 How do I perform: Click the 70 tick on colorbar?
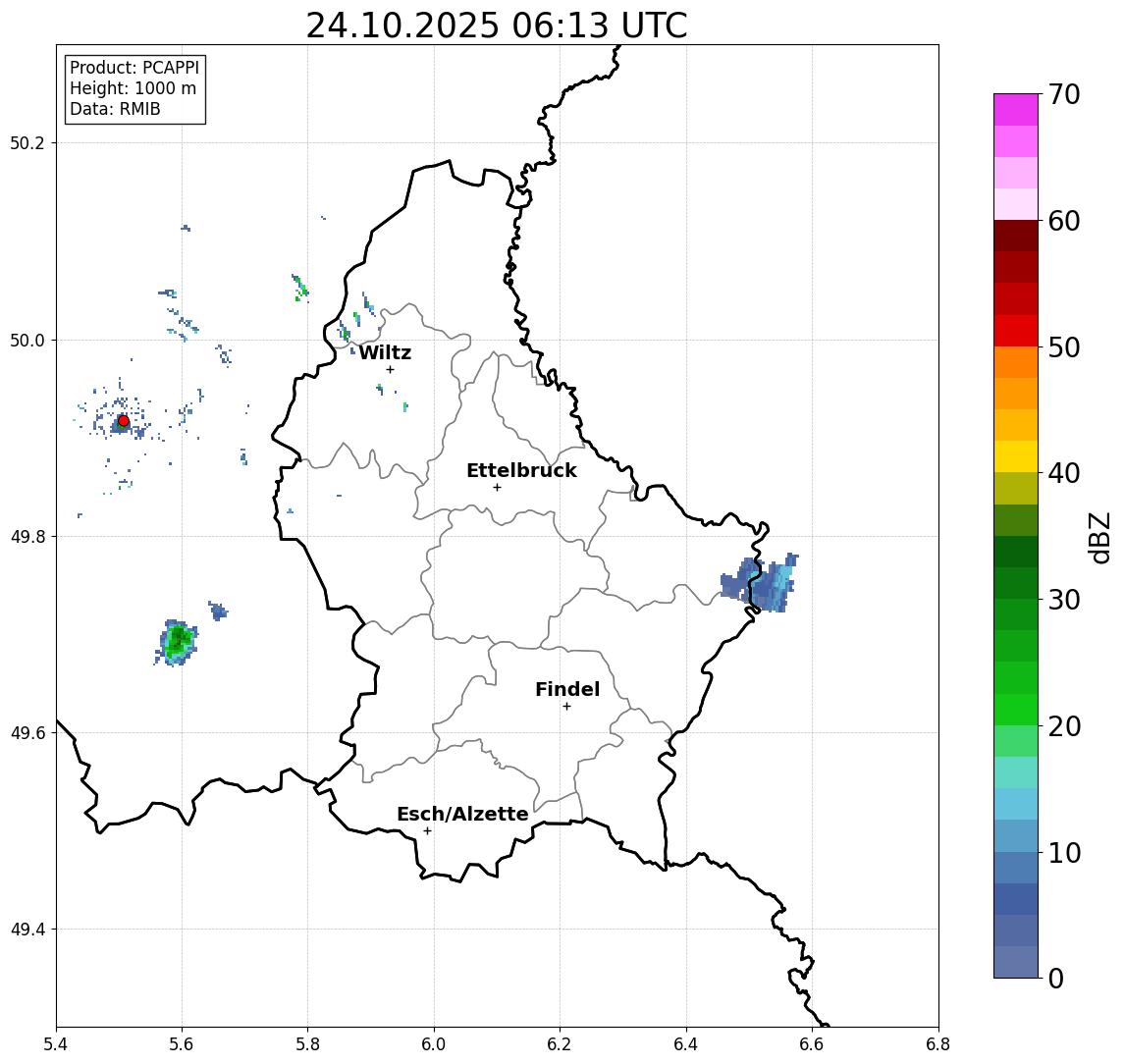(1064, 94)
